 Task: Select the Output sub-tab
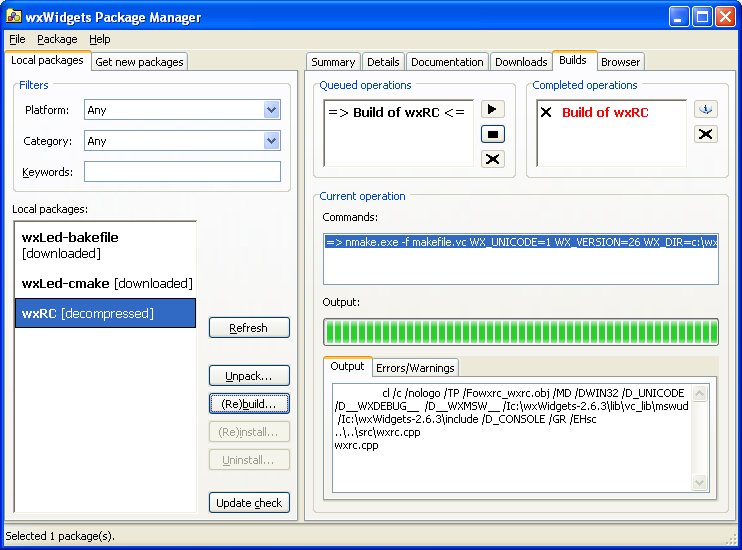[x=347, y=366]
